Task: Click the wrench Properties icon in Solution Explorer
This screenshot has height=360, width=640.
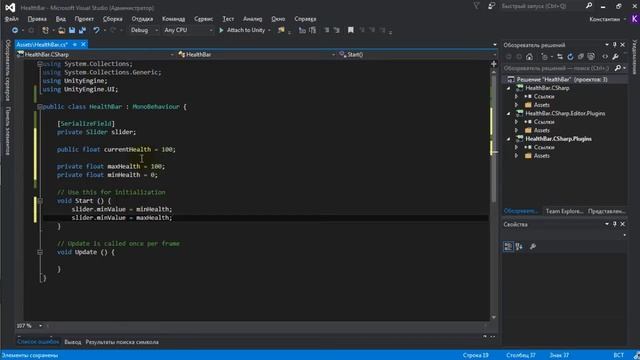Action: (x=616, y=57)
